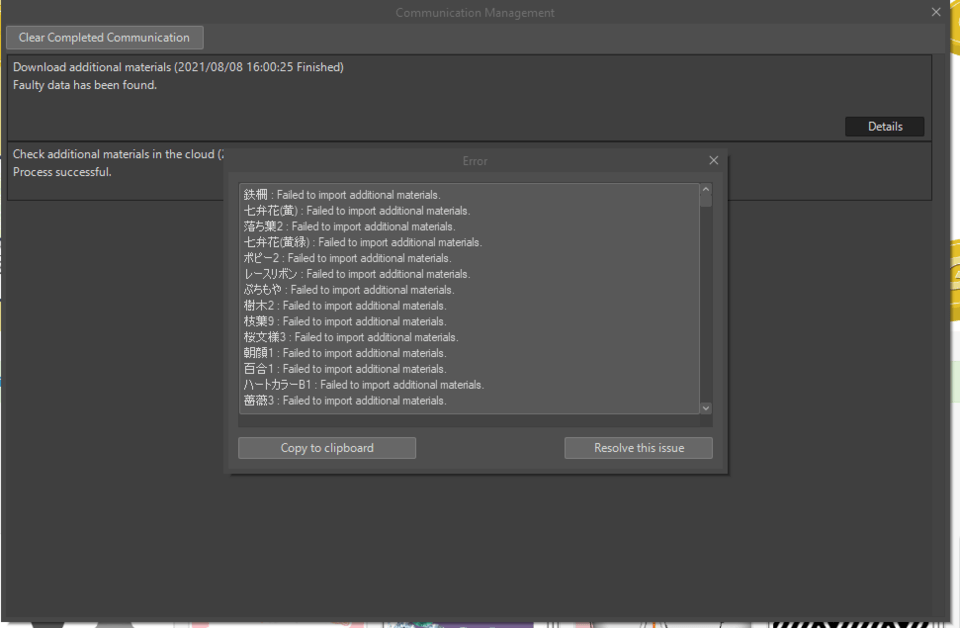Image resolution: width=960 pixels, height=628 pixels.
Task: Select the 枝葉9 error line
Action: [x=345, y=321]
